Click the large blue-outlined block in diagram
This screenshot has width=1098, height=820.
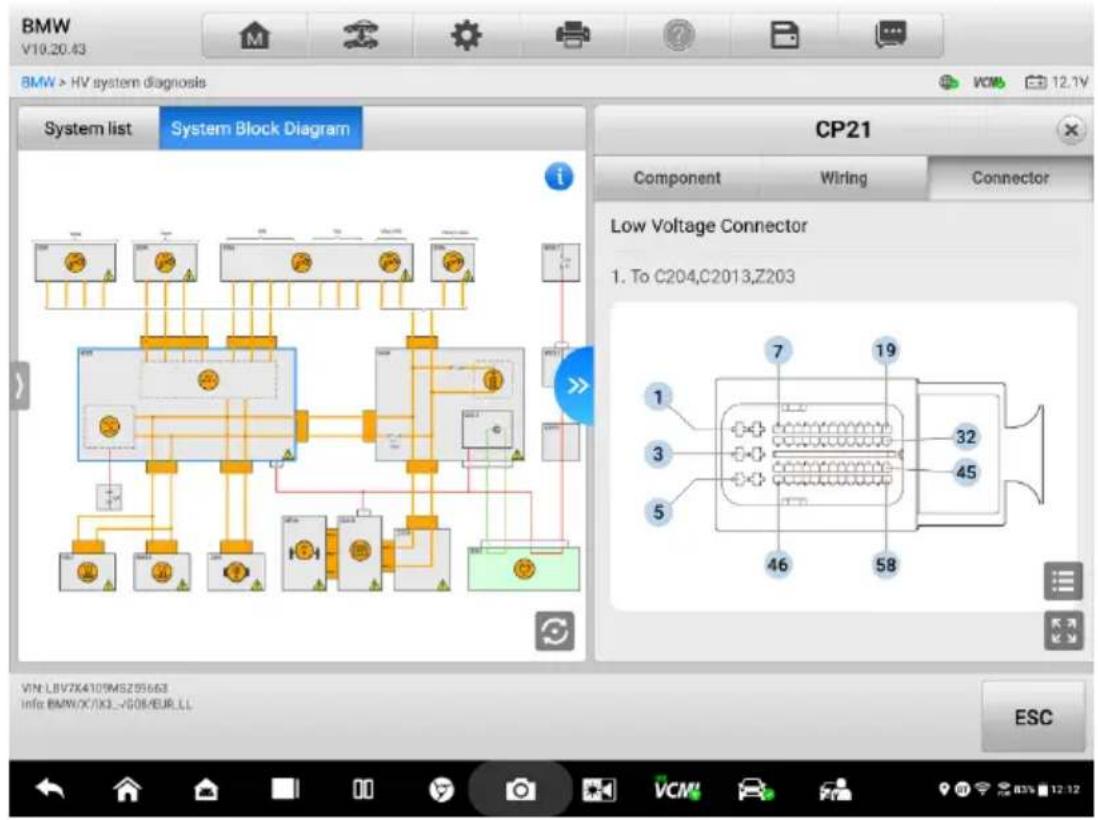click(x=186, y=404)
